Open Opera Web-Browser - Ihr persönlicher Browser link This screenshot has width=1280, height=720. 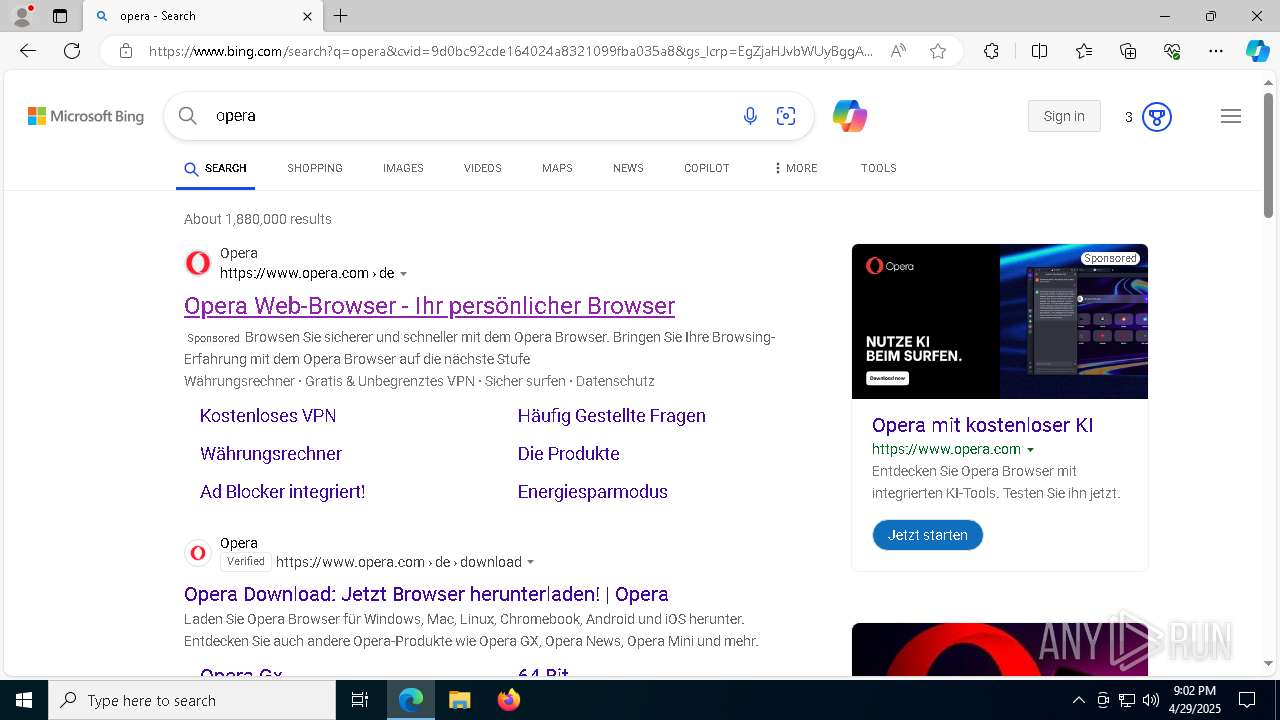(430, 306)
